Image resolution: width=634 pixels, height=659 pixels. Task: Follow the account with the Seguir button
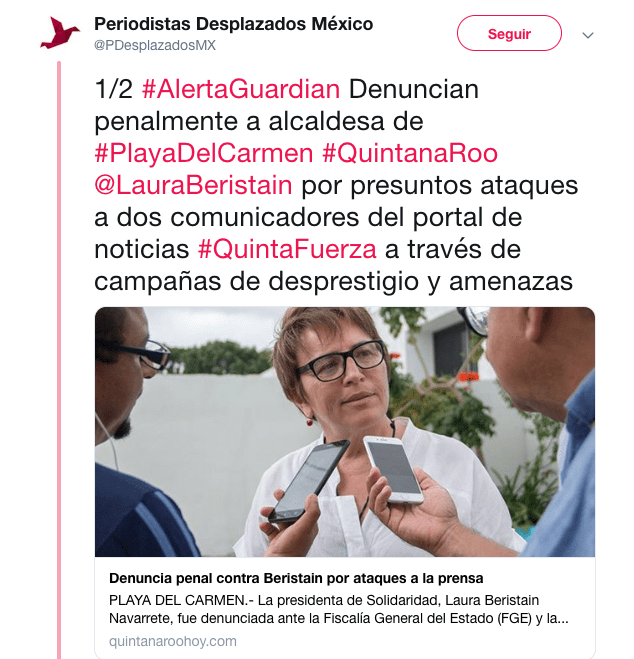point(509,33)
